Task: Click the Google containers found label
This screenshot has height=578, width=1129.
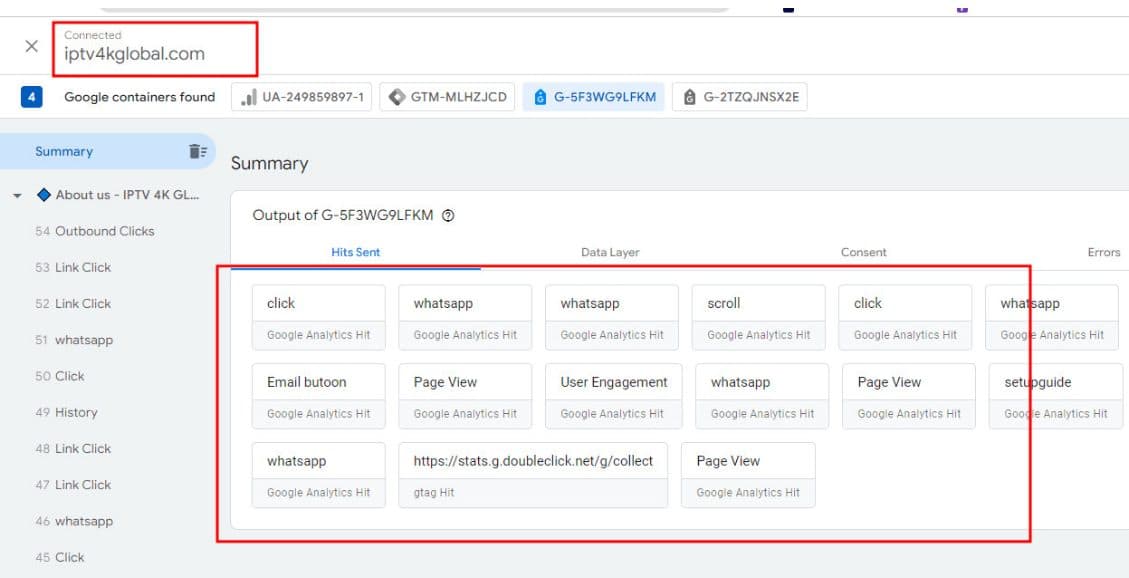Action: point(140,97)
